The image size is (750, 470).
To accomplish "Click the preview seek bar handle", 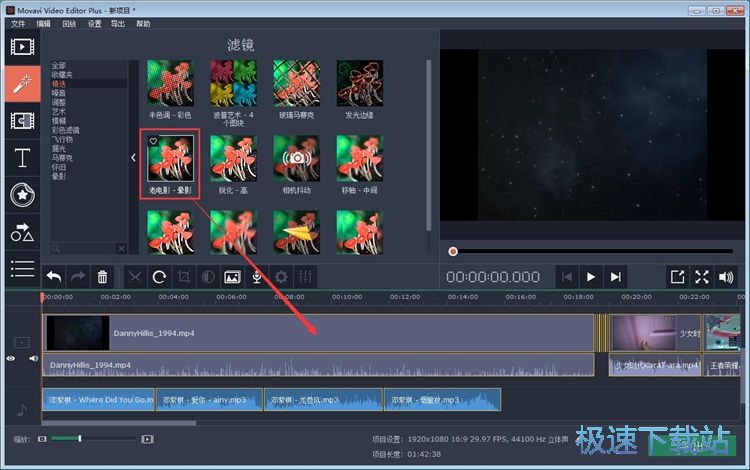I will [453, 251].
